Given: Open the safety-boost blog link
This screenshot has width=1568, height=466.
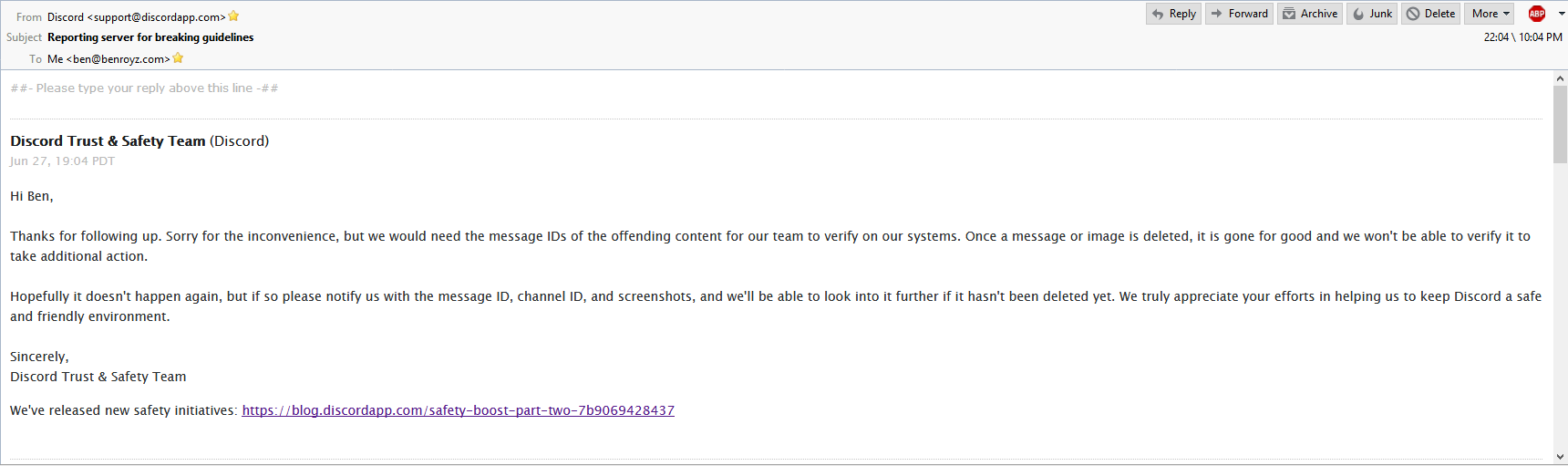Looking at the screenshot, I should (458, 410).
